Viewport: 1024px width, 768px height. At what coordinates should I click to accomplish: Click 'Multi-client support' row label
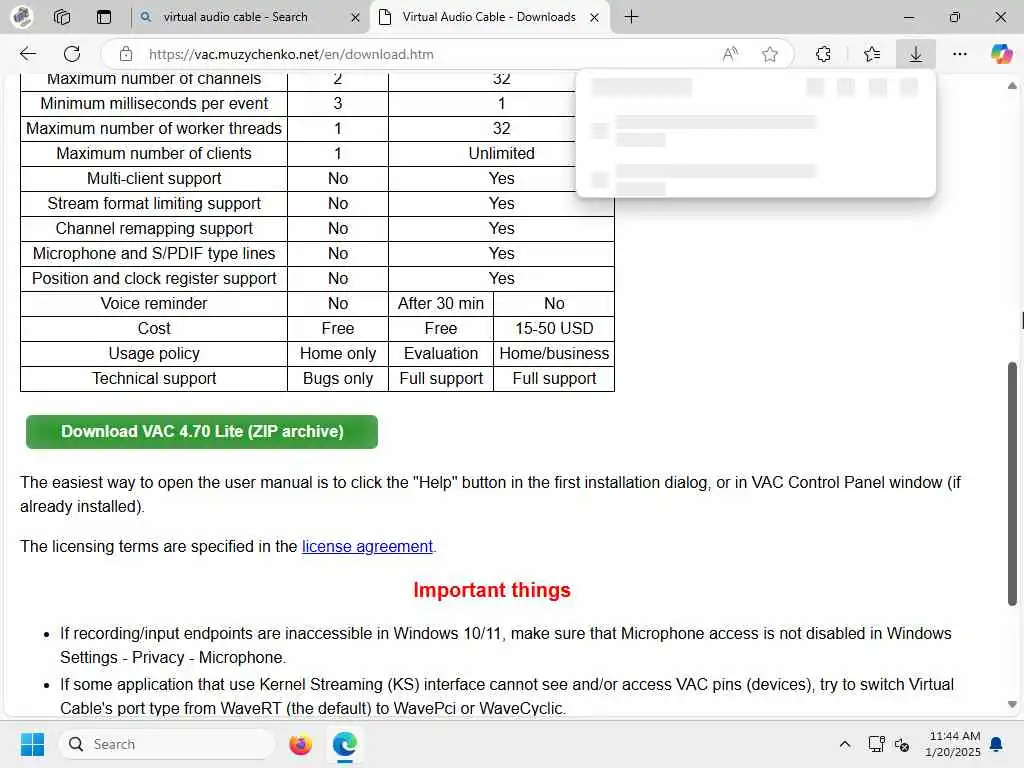point(153,178)
